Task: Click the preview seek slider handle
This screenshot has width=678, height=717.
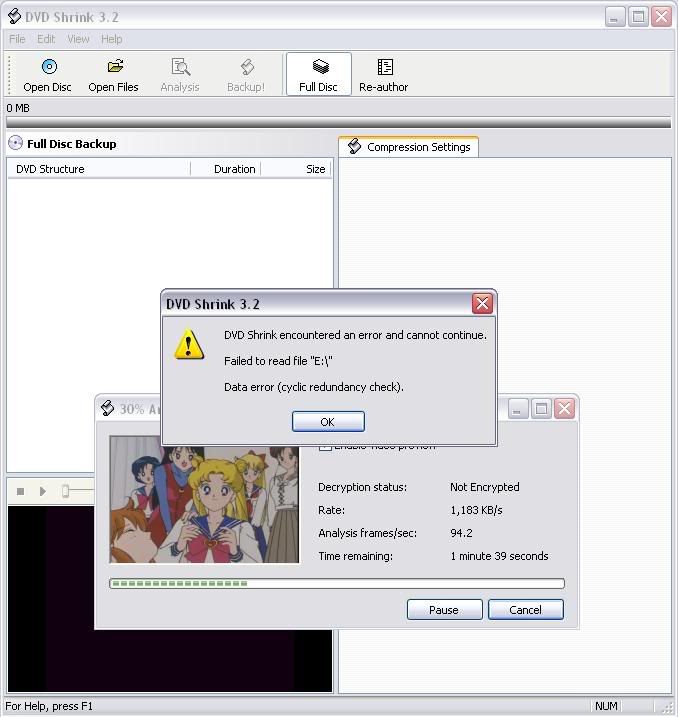Action: [x=65, y=491]
